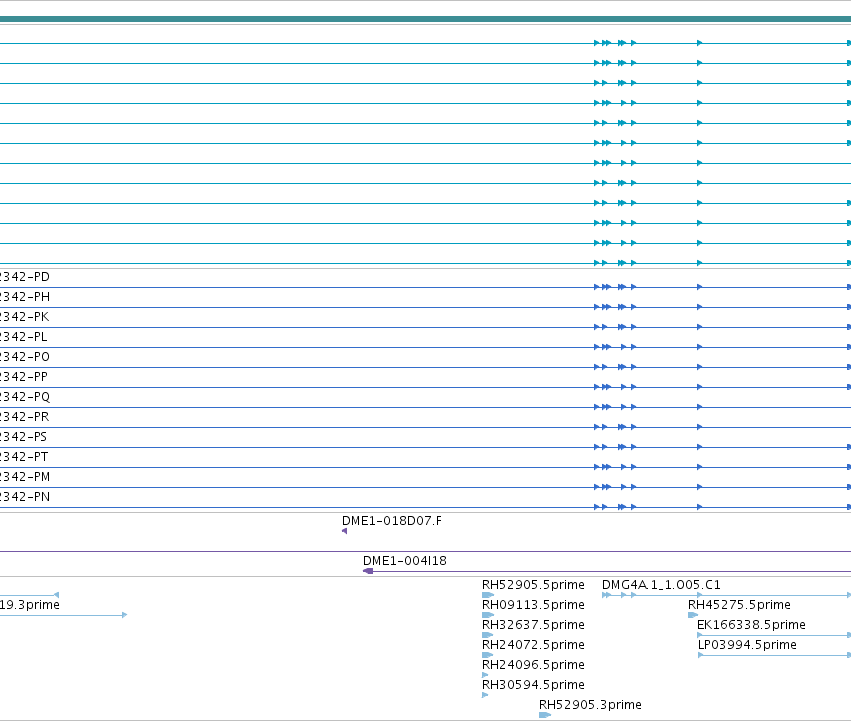Click the RH45275.5prime label
This screenshot has width=851, height=721.
click(740, 605)
